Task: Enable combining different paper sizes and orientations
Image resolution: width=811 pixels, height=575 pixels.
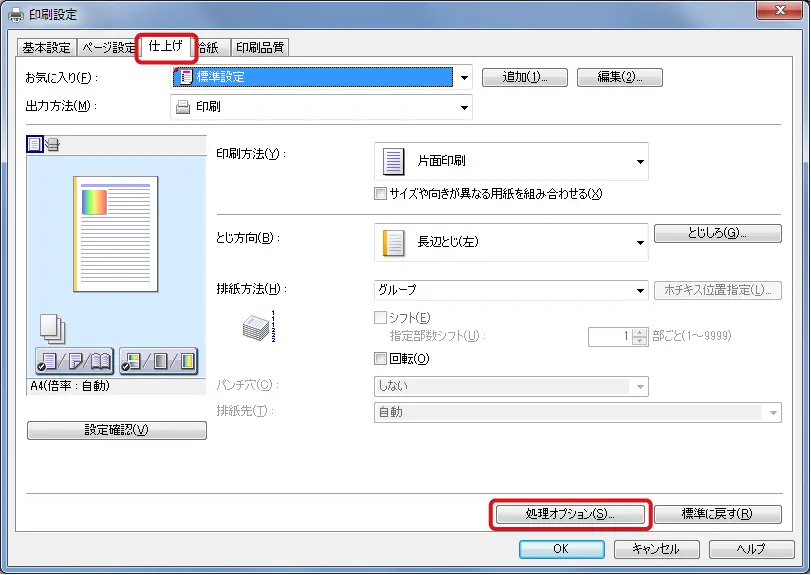Action: (380, 194)
